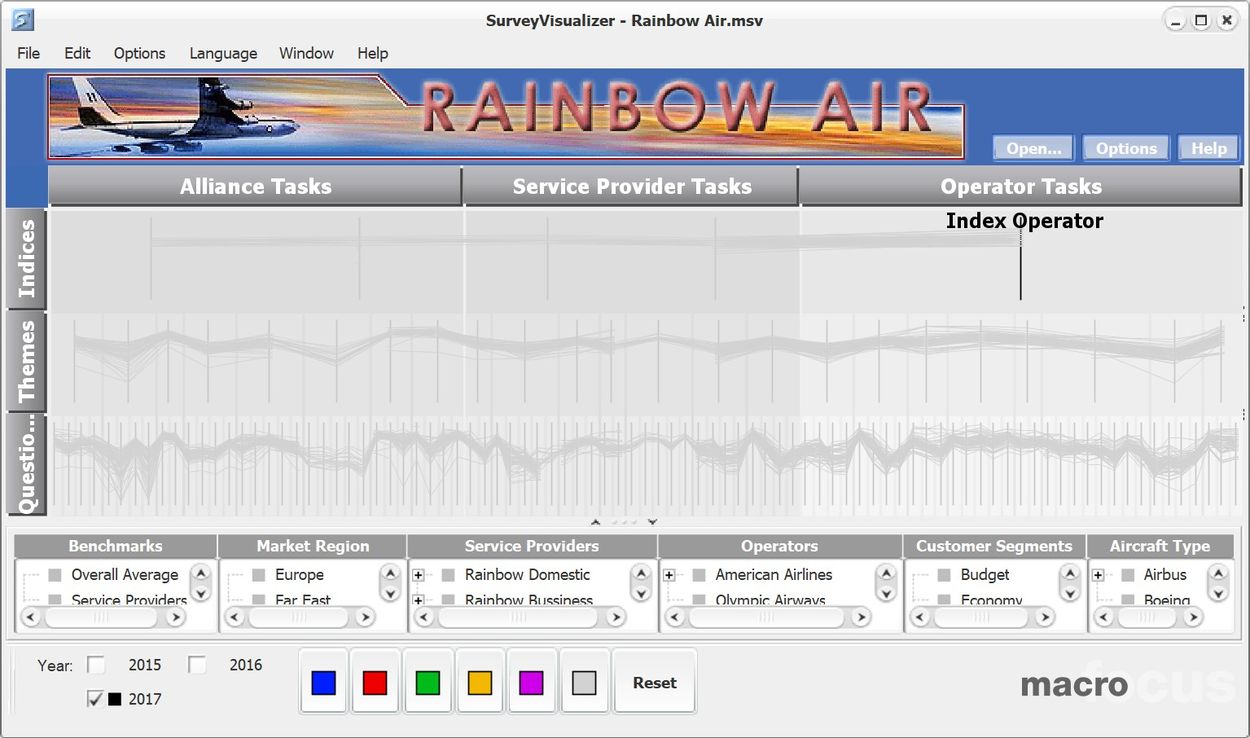Click the SurveyVisualizer app icon in title bar
The height and width of the screenshot is (738, 1250).
click(x=22, y=20)
